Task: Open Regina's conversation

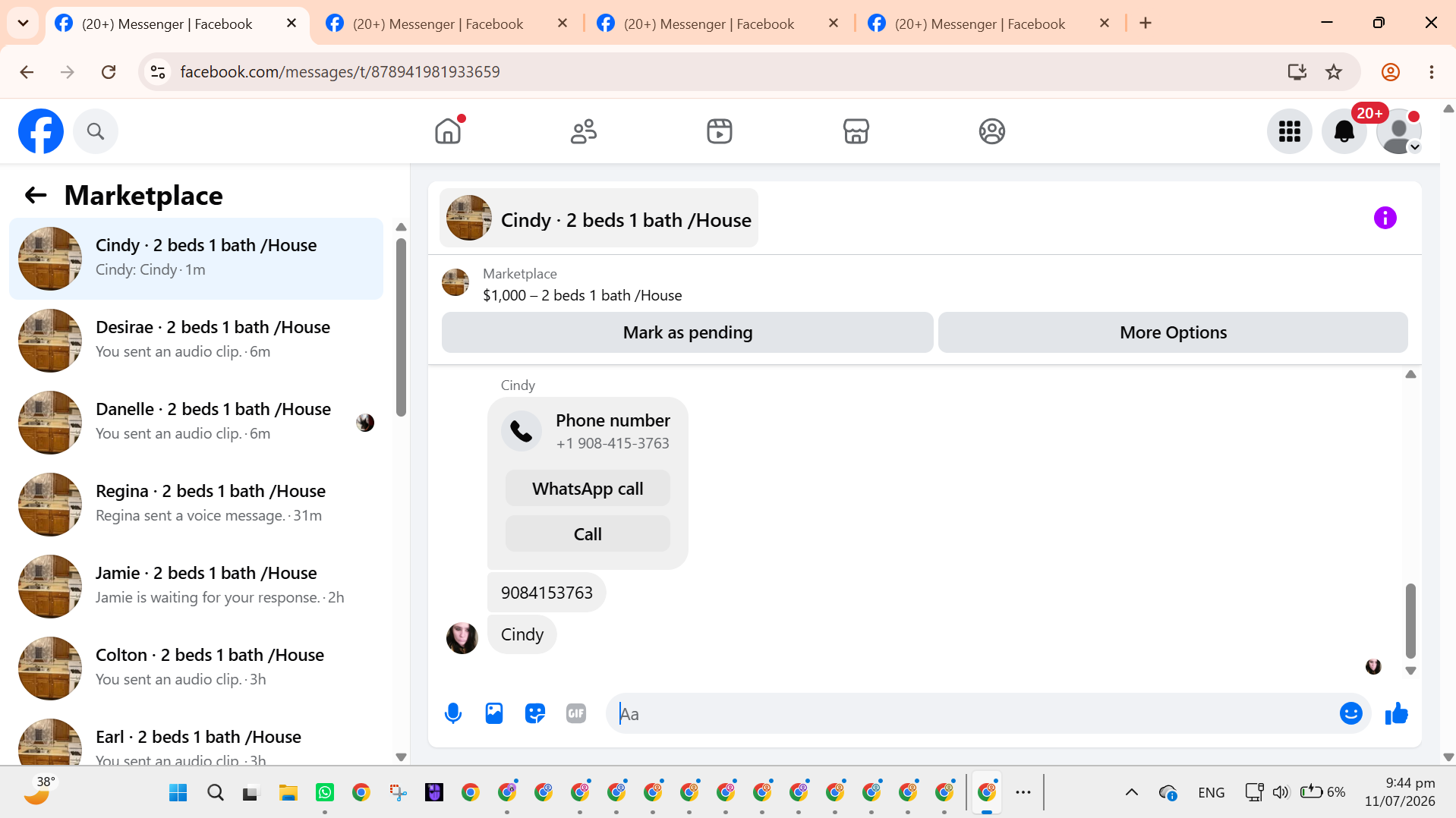Action: pyautogui.click(x=196, y=505)
